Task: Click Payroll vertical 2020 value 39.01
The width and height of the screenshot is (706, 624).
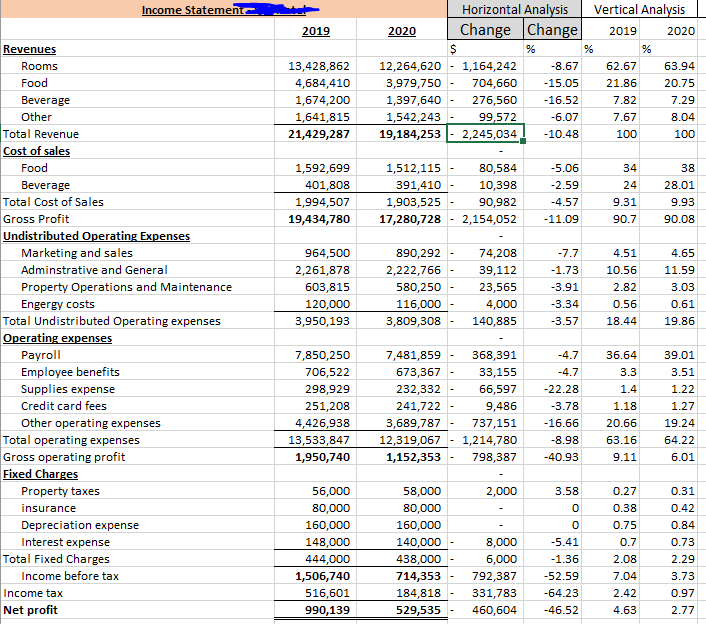Action: click(x=679, y=355)
